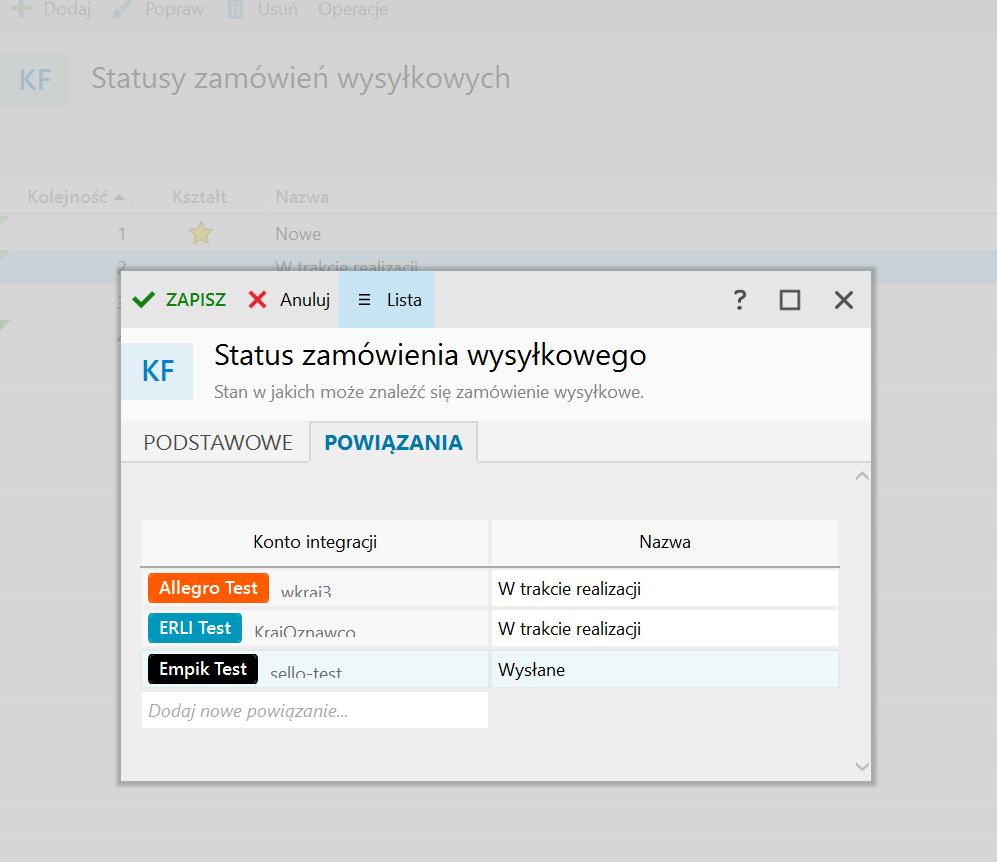Open ERLI row's W trakcie realizacji cell

tap(664, 629)
